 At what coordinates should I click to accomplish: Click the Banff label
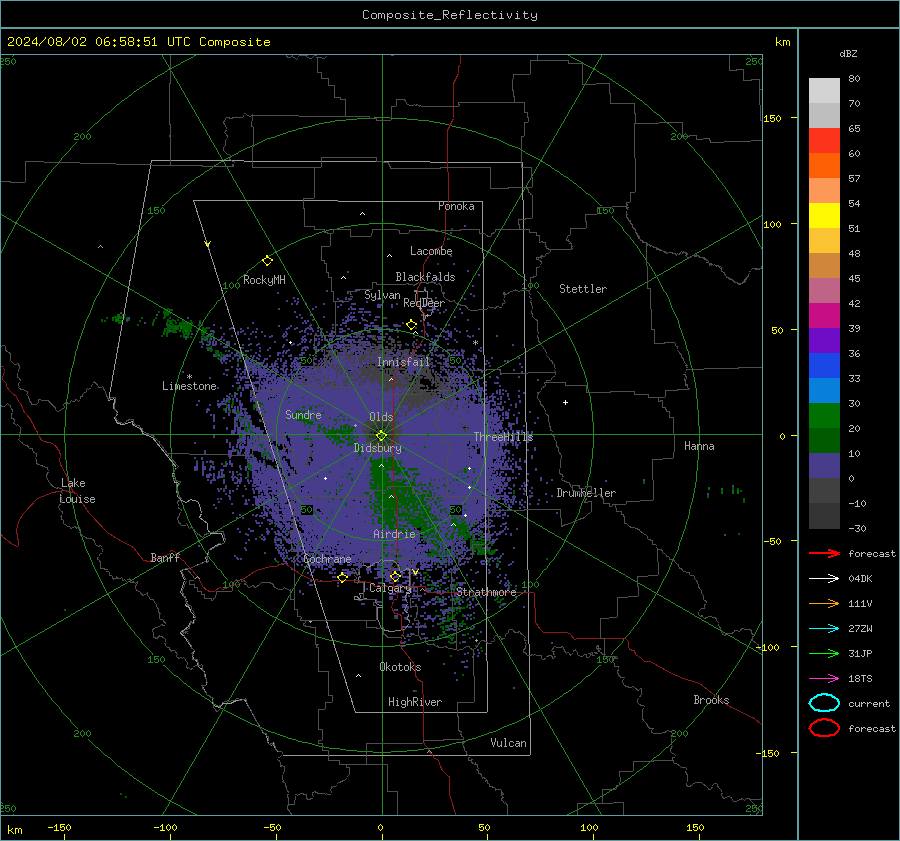coord(165,557)
